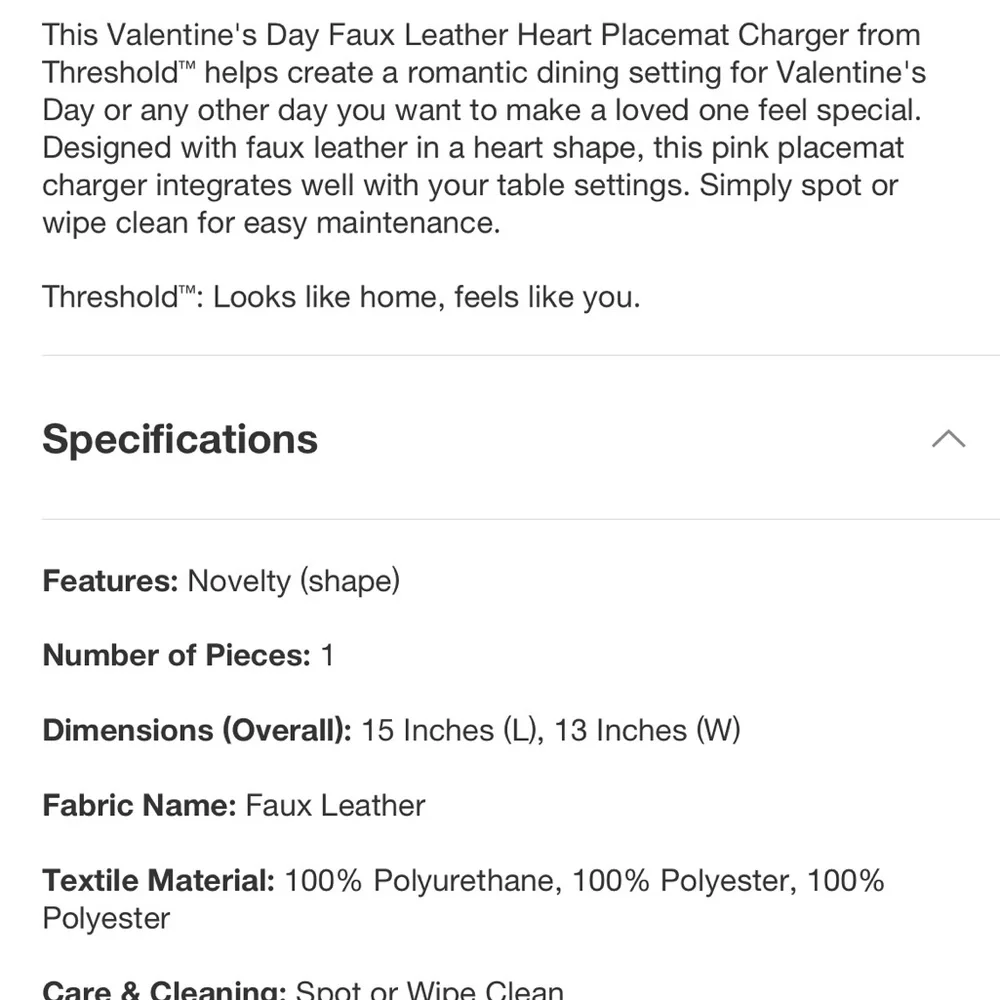Tap the Spot or Wipe Clean value

(x=430, y=989)
